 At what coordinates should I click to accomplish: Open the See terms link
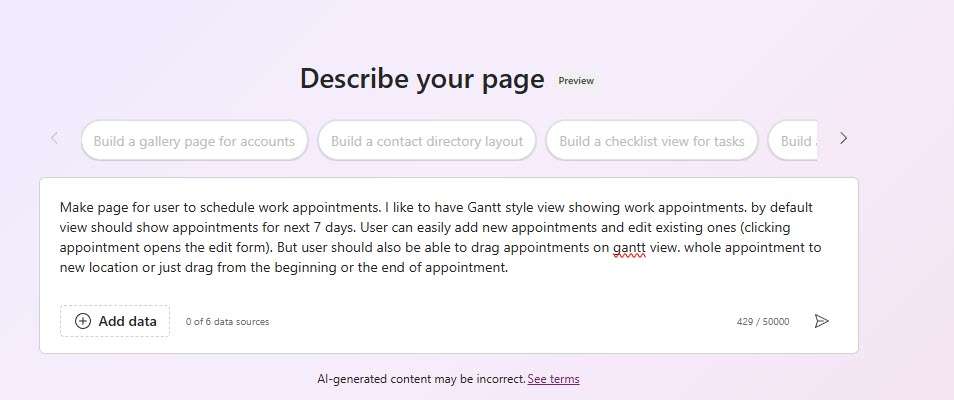553,379
